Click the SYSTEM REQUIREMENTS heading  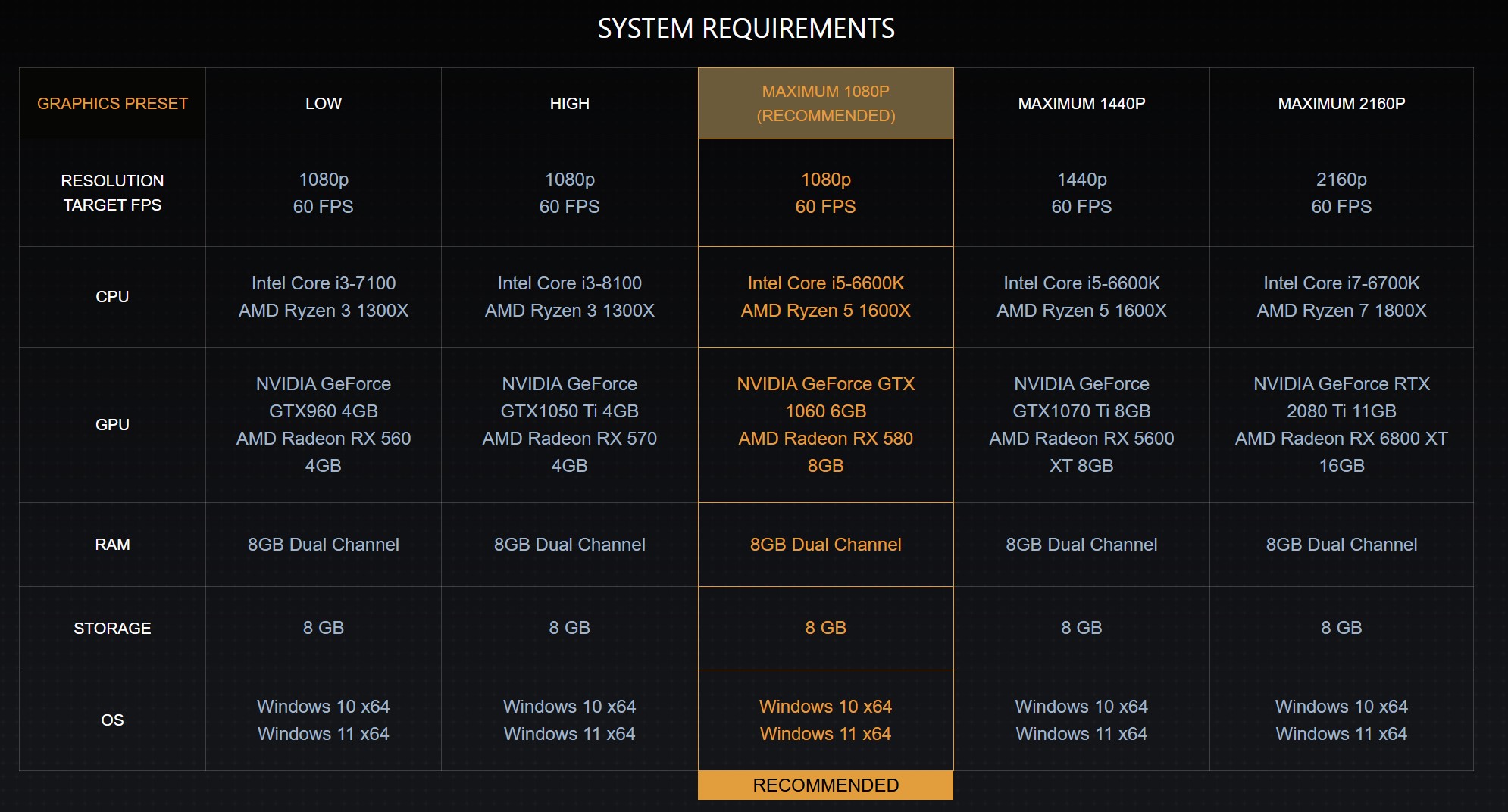[x=746, y=29]
